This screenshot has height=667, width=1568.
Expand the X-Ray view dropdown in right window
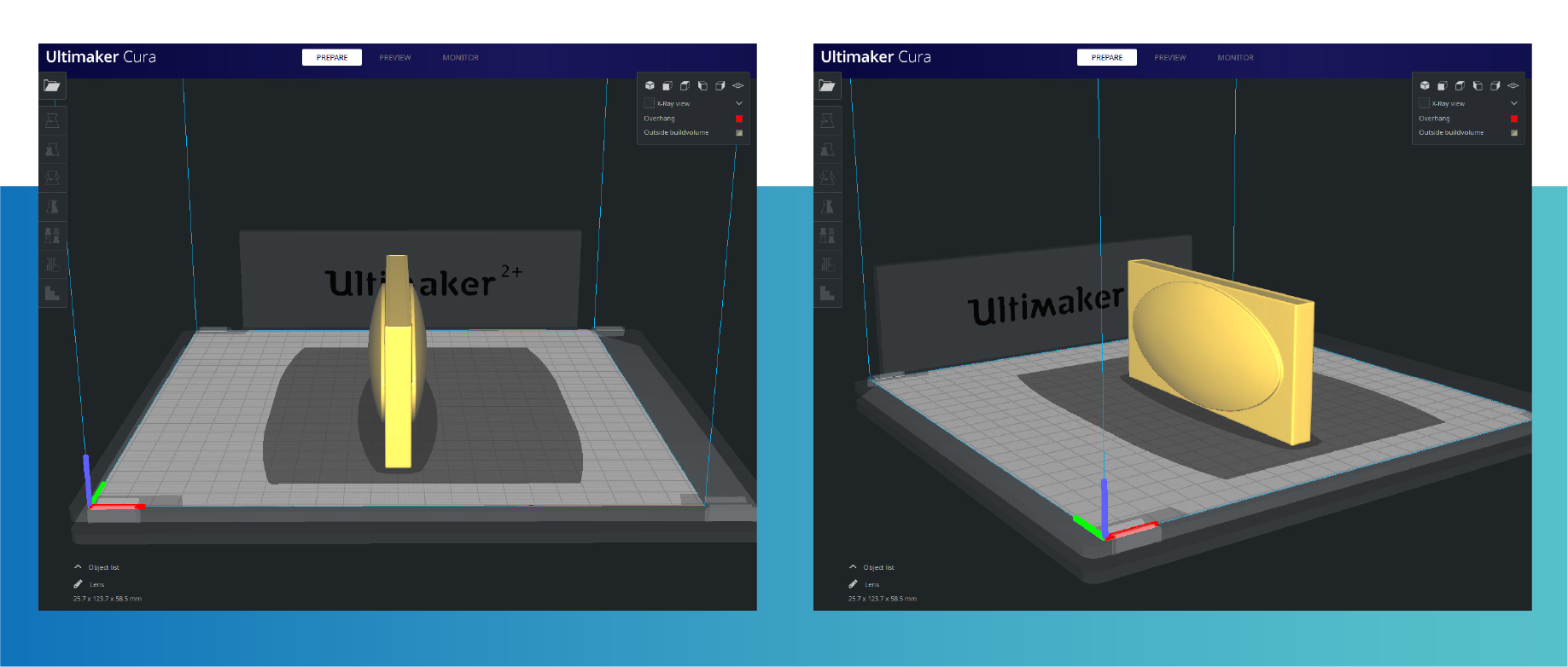[1514, 103]
